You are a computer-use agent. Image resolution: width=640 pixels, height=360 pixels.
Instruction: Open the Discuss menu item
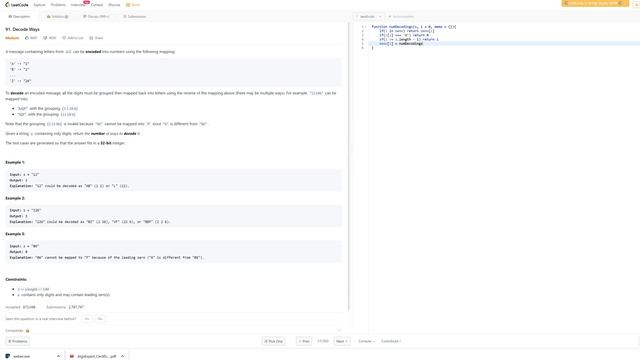[114, 5]
